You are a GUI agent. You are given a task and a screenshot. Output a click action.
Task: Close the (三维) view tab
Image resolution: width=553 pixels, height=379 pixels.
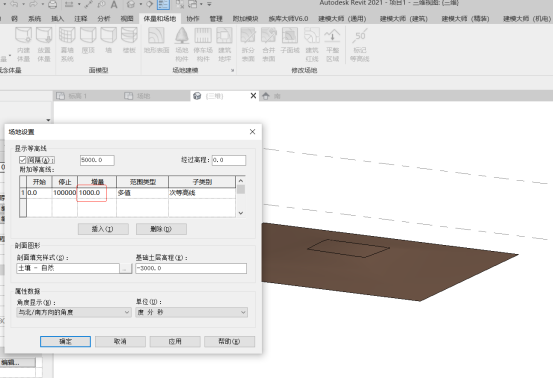[253, 96]
